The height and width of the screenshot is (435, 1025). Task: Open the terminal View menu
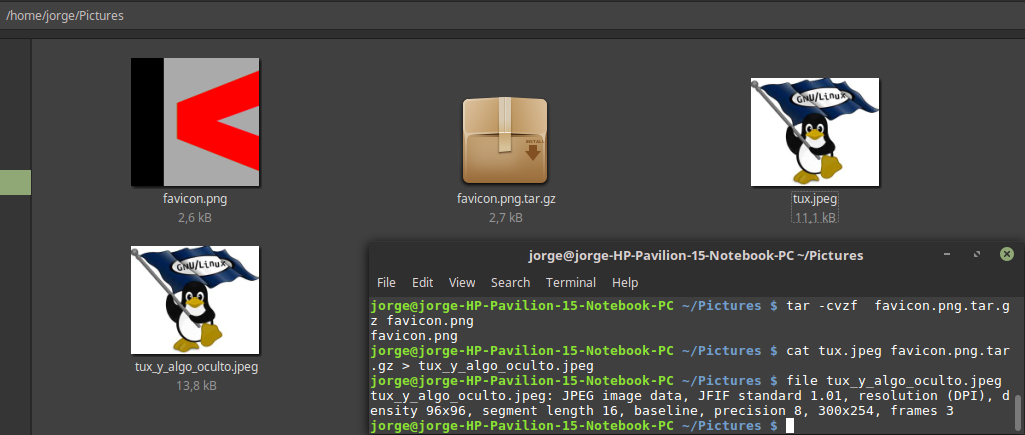coord(462,283)
